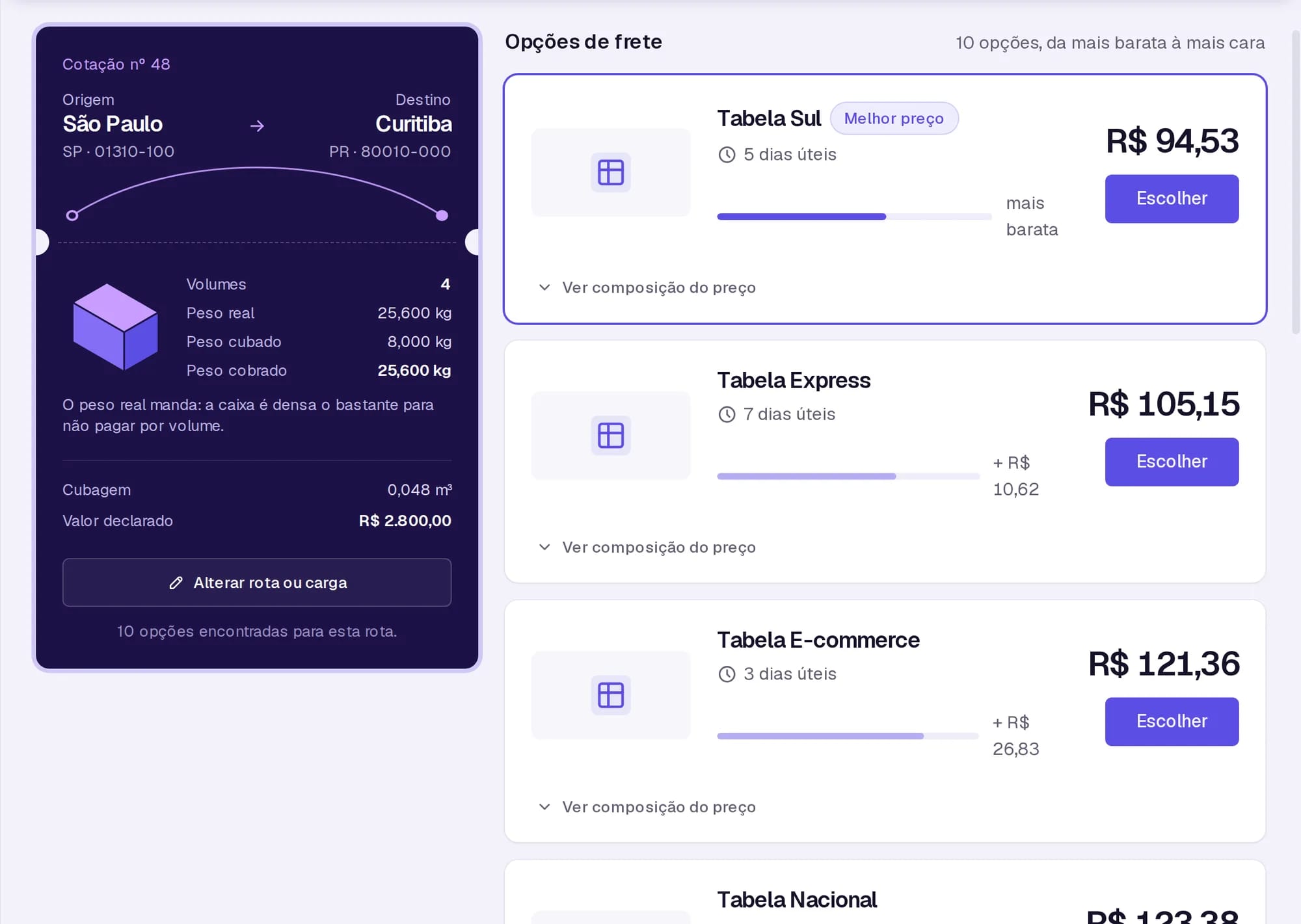Click the clock icon beside 7 dias úteis

click(727, 414)
